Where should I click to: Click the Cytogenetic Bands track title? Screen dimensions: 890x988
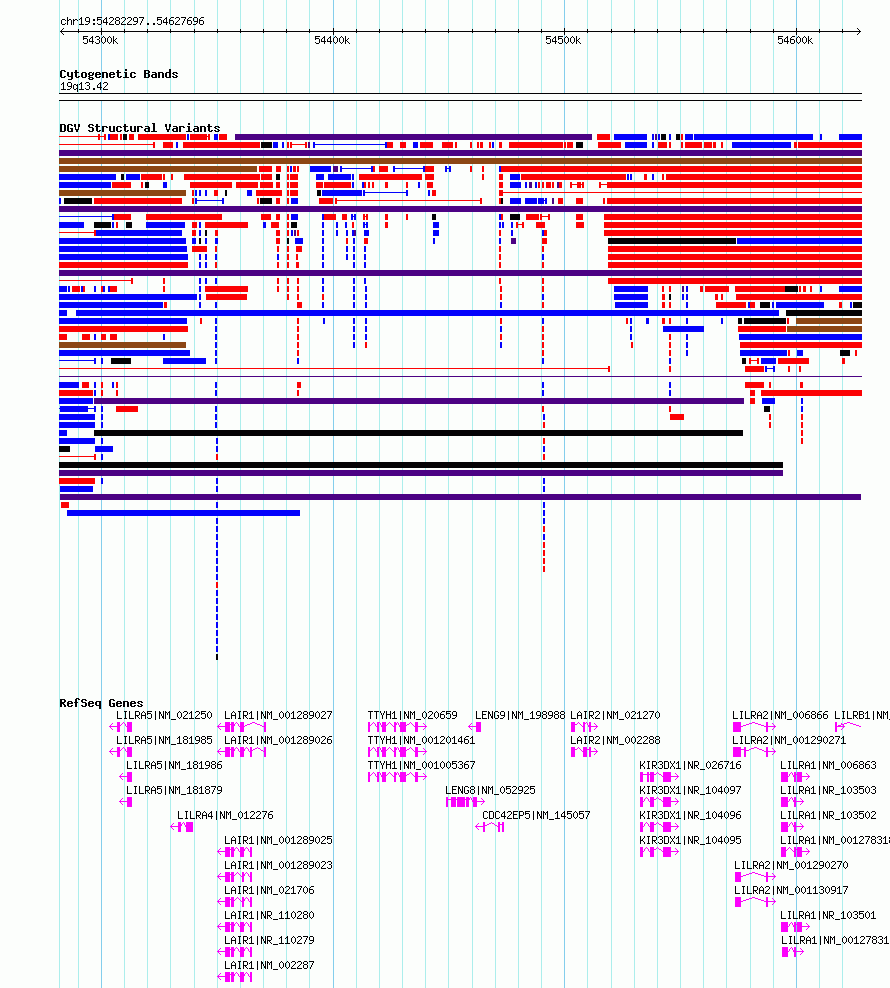118,74
